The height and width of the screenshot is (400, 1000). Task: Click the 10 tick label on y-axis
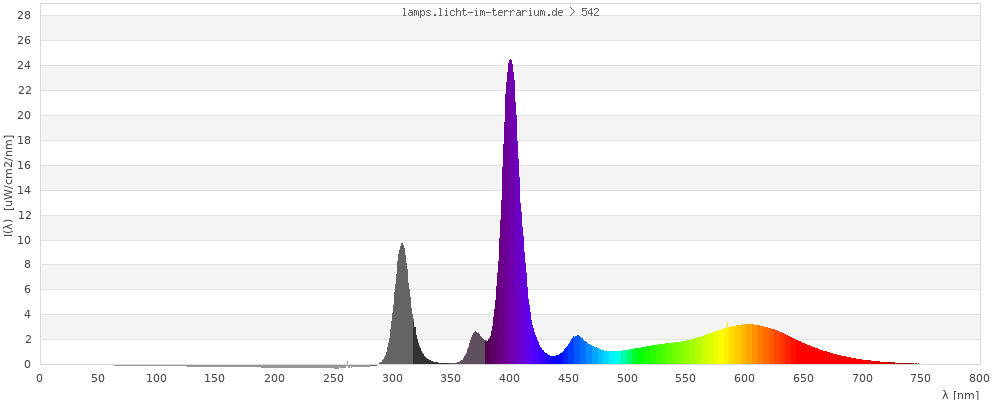point(21,240)
